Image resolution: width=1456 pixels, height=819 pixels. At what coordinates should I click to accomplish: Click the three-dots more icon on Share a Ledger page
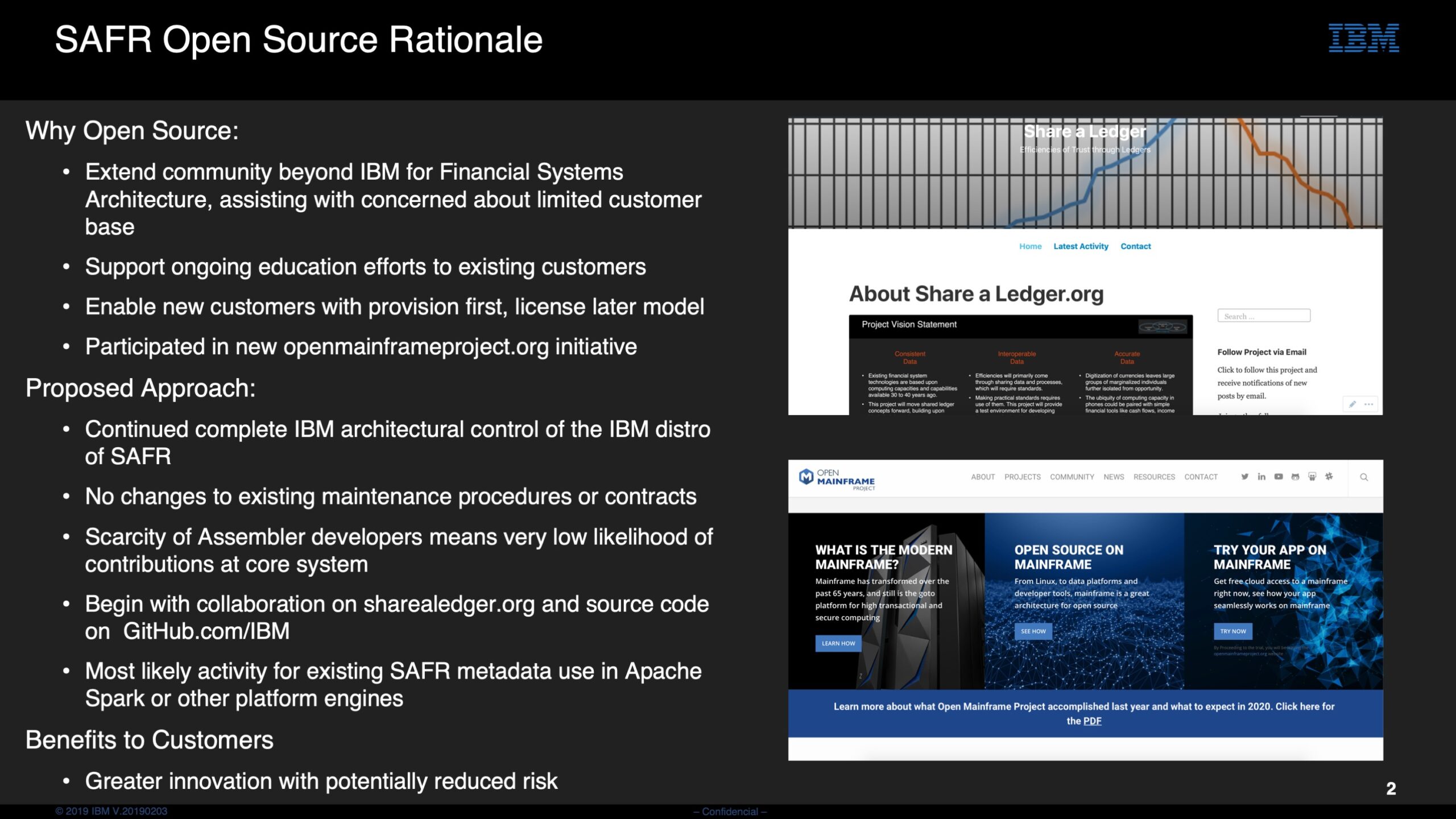[1369, 404]
